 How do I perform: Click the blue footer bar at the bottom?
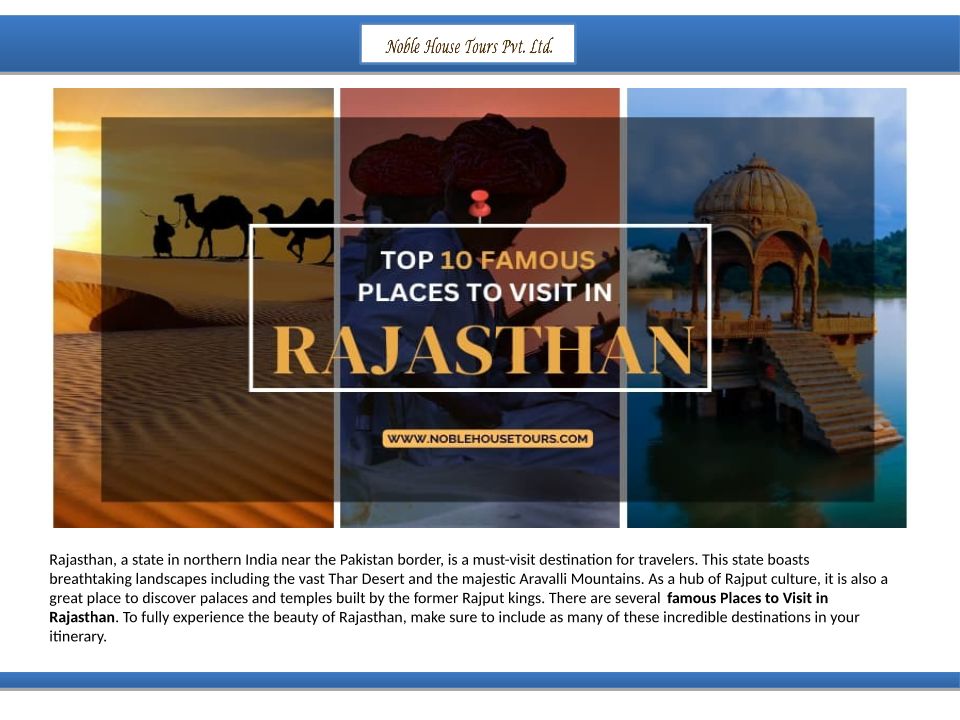(x=480, y=680)
